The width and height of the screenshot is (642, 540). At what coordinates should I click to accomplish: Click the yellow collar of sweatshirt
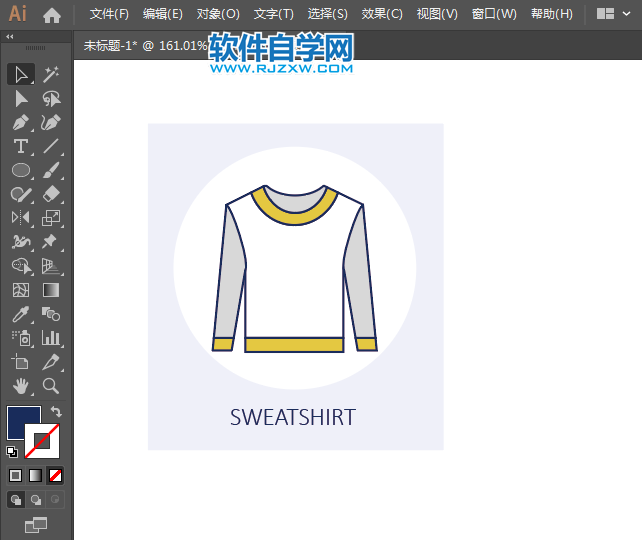pos(294,218)
